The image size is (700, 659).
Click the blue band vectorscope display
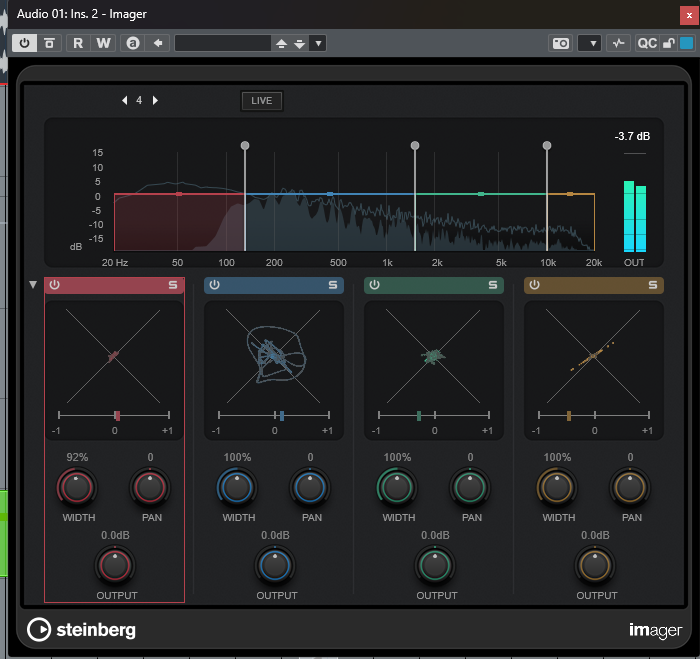(274, 356)
